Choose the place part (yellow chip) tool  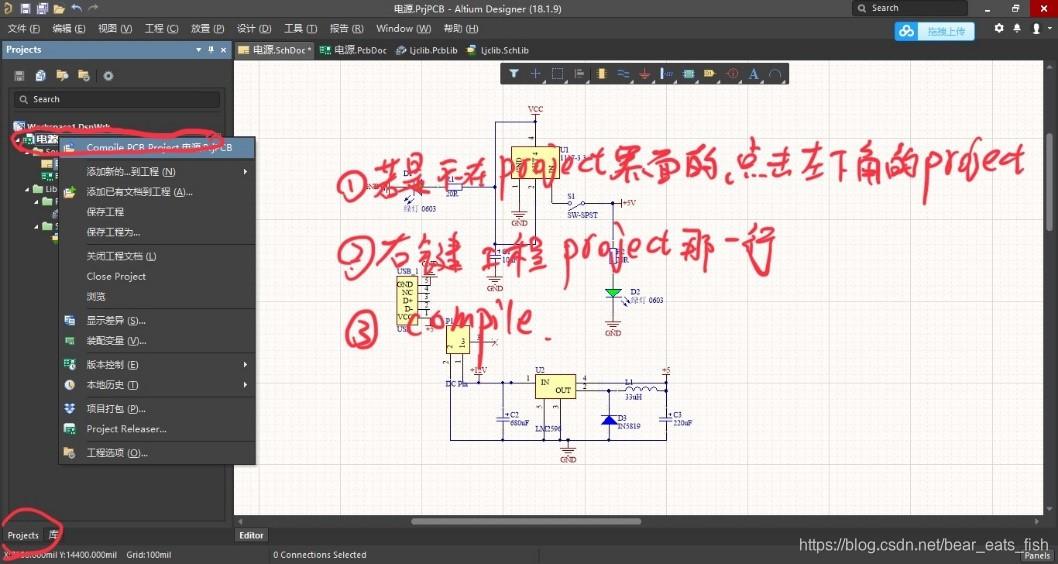tap(601, 74)
